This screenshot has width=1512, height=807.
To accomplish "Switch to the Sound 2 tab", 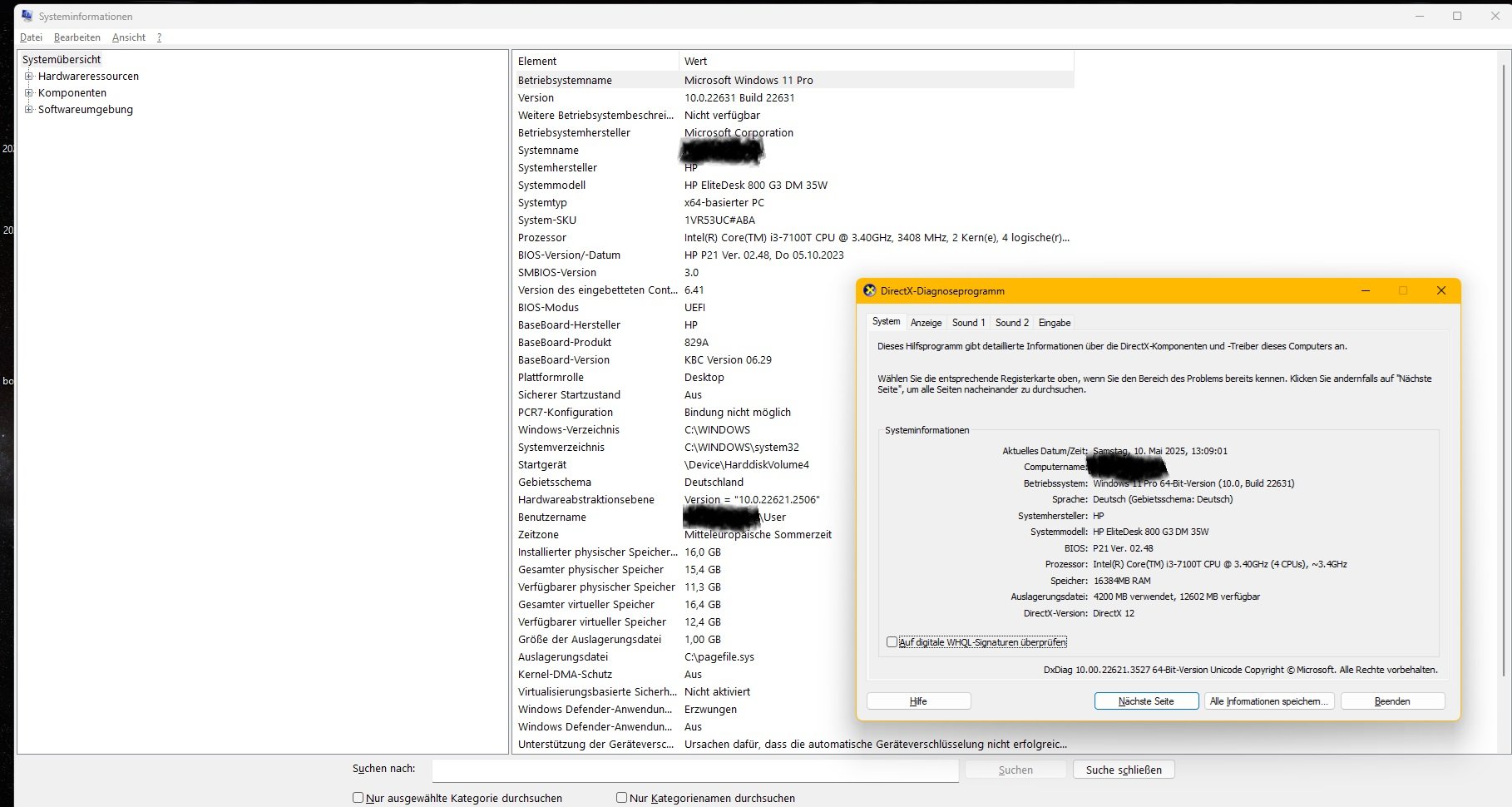I will [1011, 323].
